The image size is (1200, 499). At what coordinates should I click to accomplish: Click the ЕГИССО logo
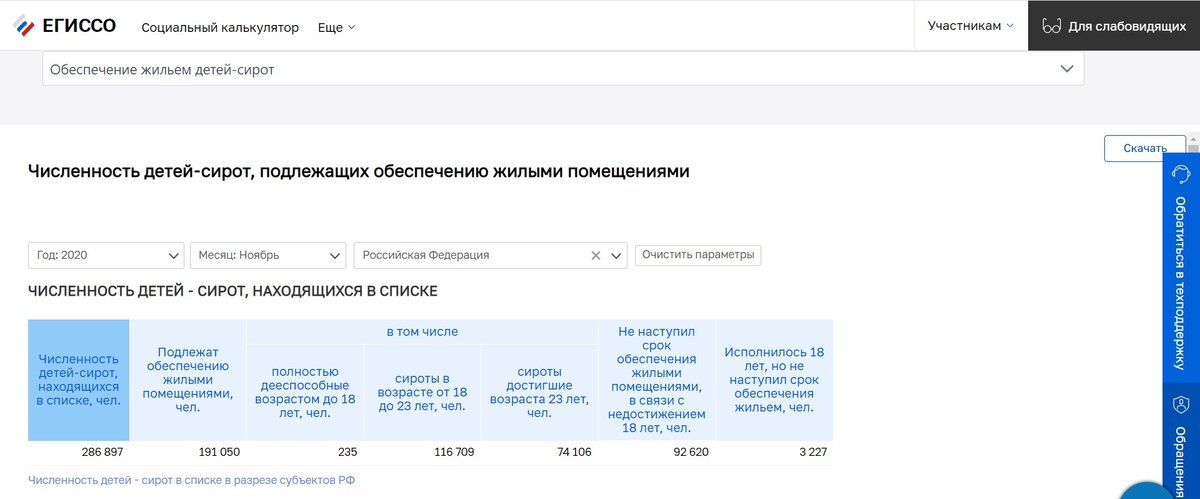click(65, 26)
